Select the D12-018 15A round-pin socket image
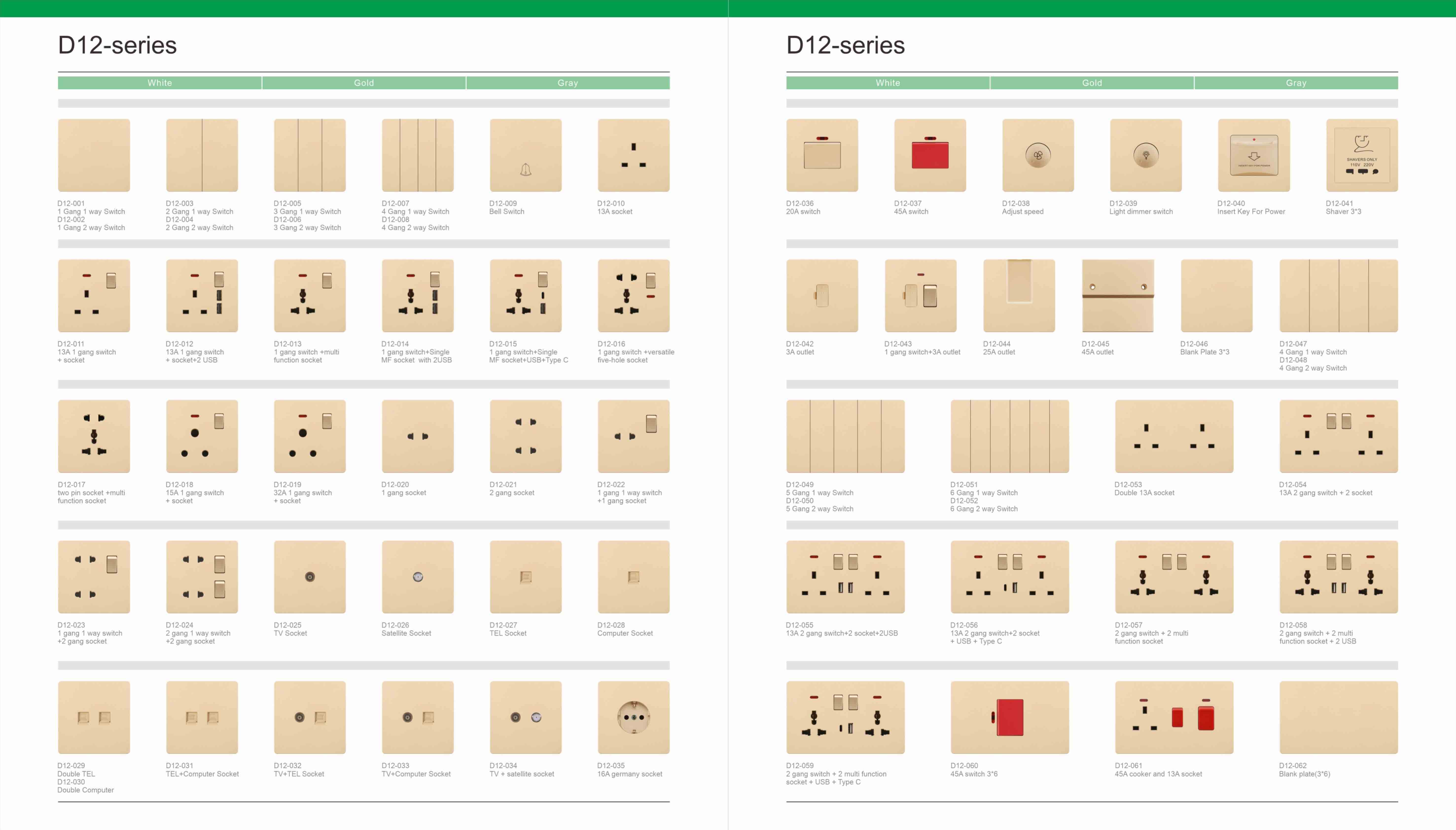1456x830 pixels. pyautogui.click(x=202, y=436)
